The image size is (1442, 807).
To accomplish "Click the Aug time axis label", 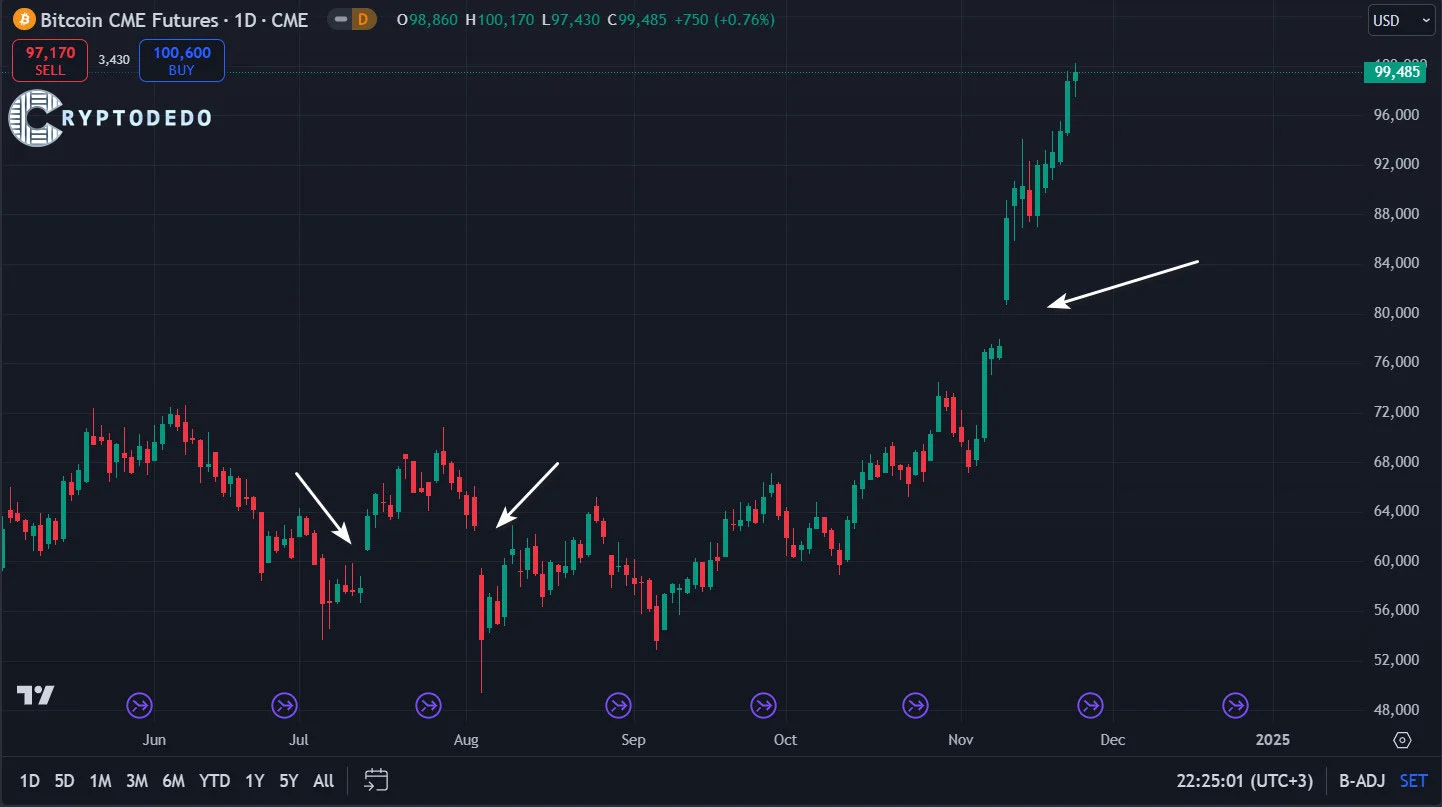I will point(466,740).
